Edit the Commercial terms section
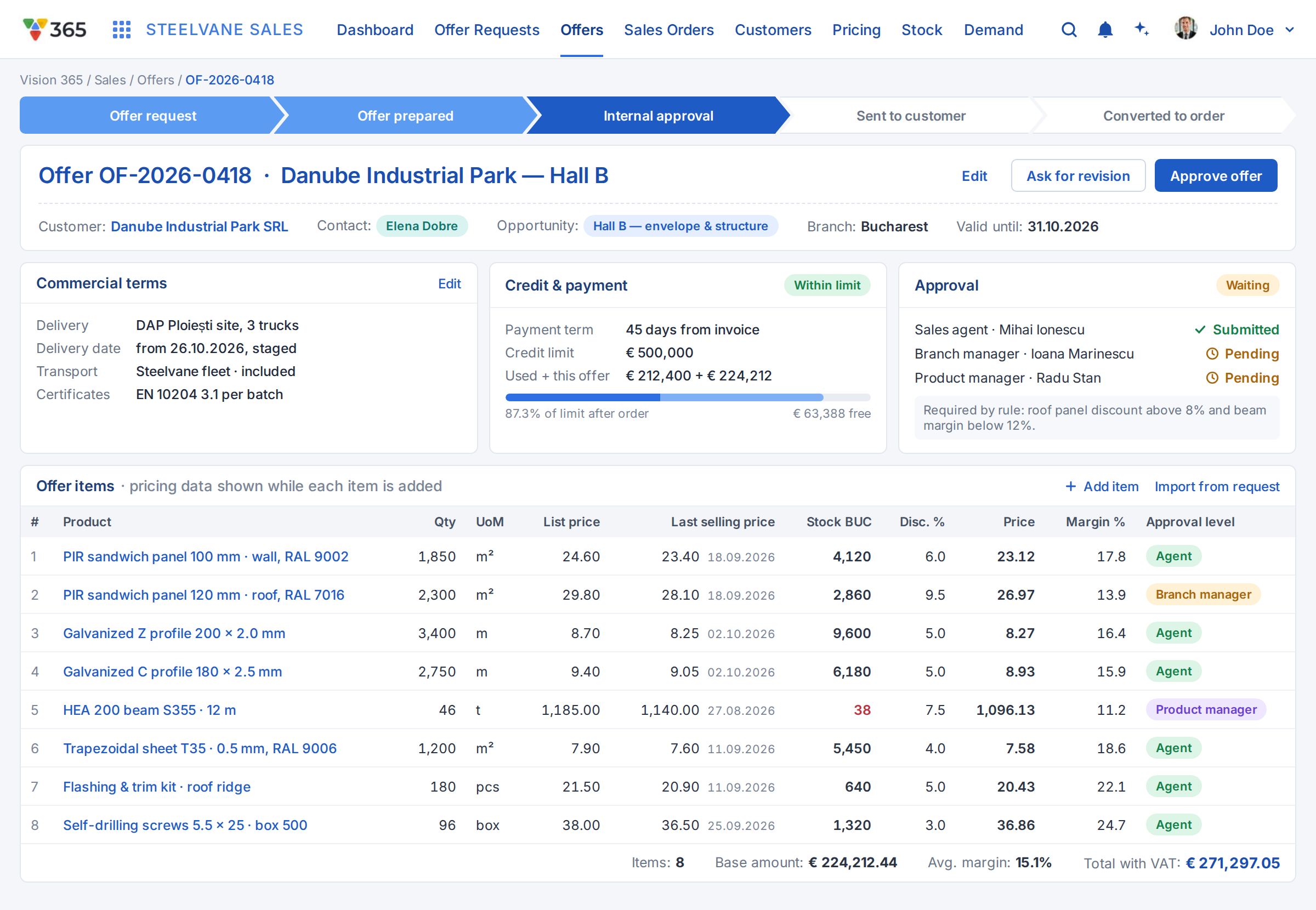Viewport: 1316px width, 910px height. [449, 283]
